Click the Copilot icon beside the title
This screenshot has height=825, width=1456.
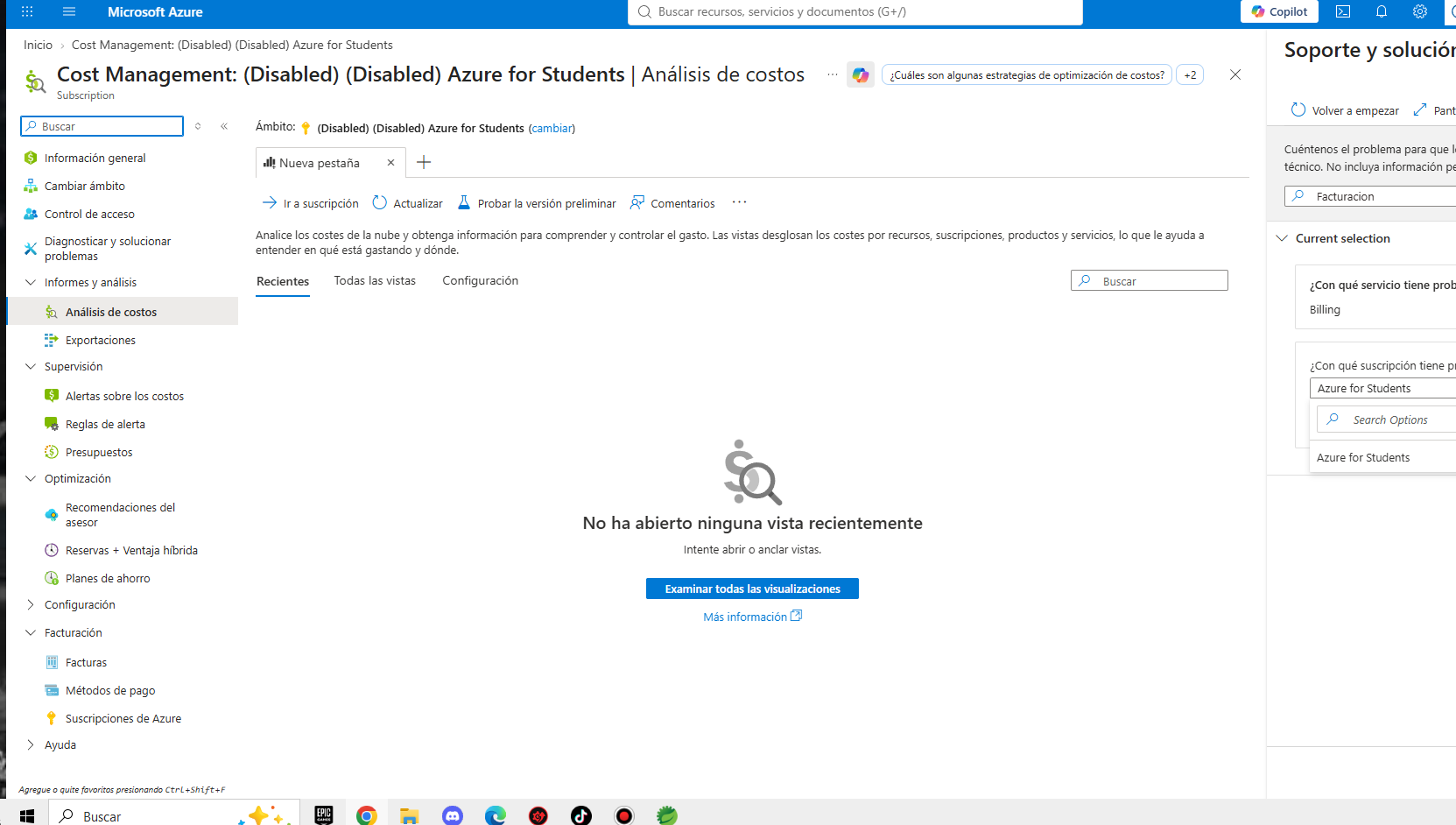tap(861, 75)
